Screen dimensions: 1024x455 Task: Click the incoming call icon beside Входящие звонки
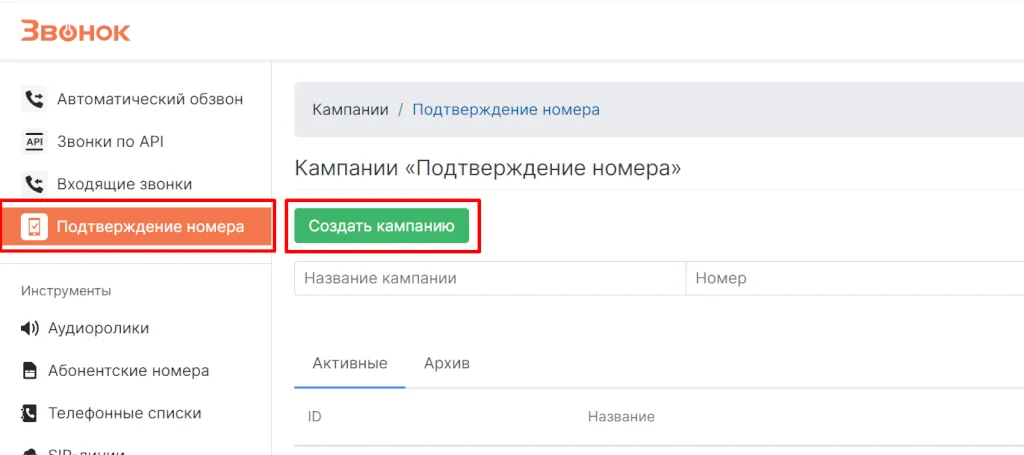pos(34,185)
